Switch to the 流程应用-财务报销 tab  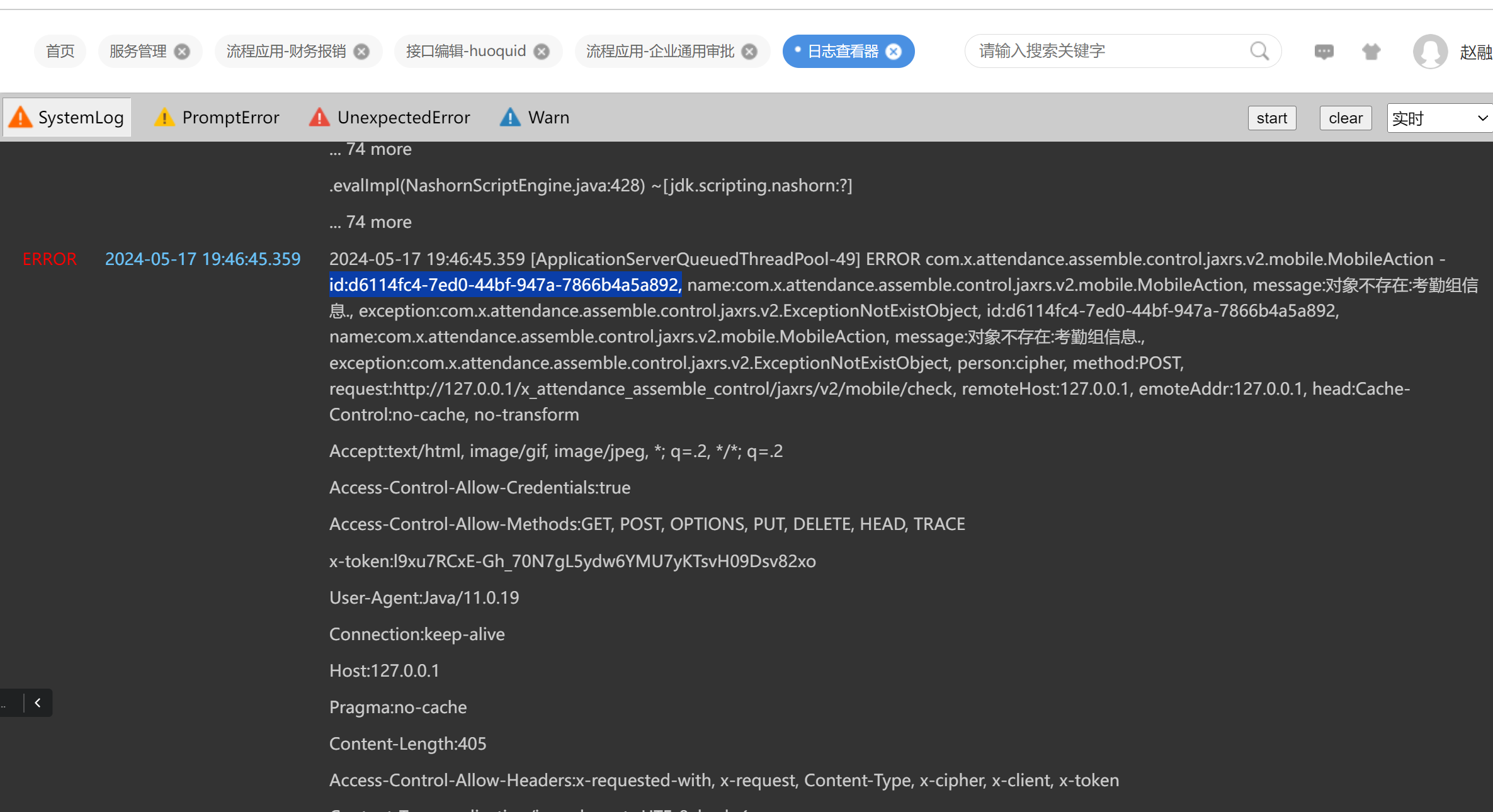click(x=286, y=52)
